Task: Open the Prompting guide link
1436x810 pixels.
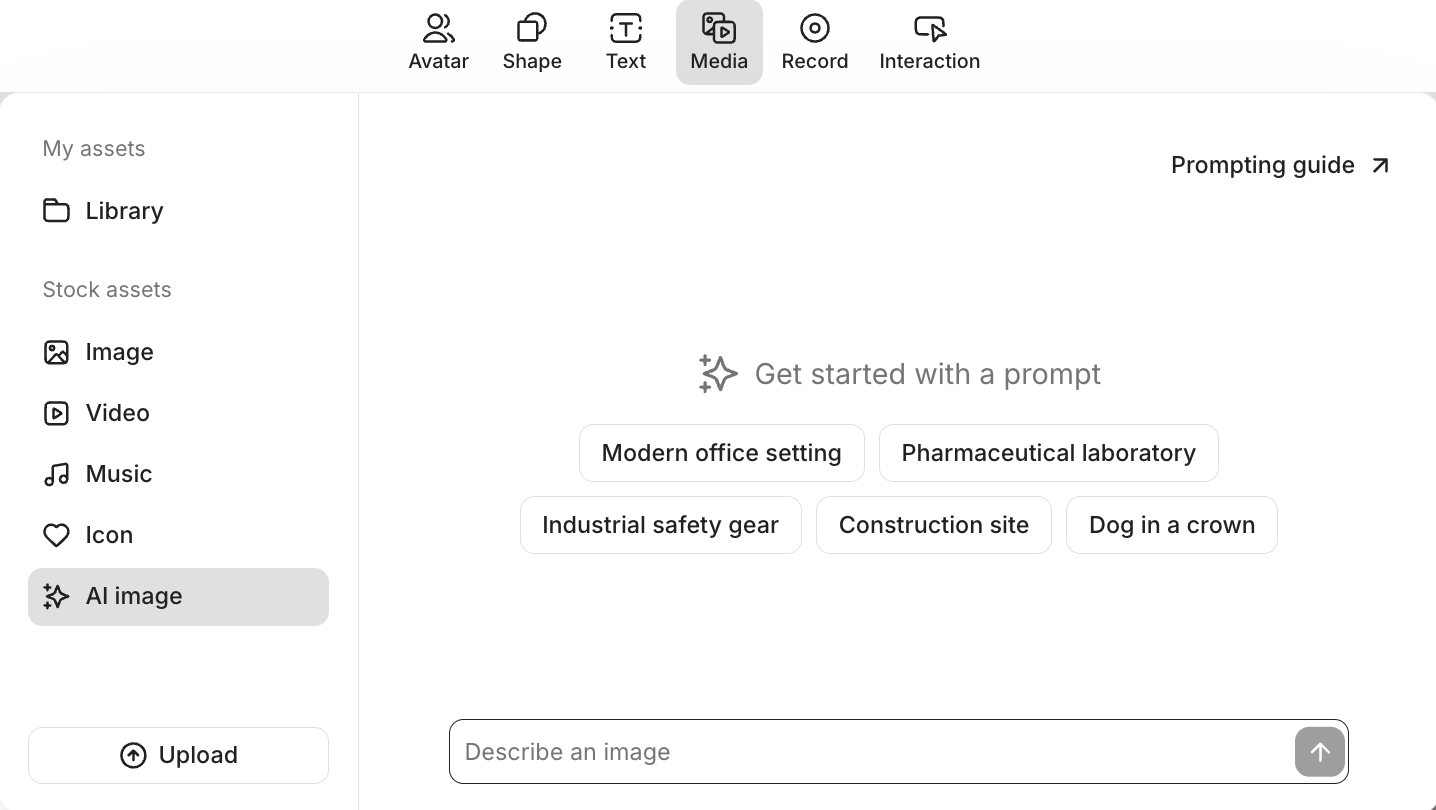Action: 1280,165
